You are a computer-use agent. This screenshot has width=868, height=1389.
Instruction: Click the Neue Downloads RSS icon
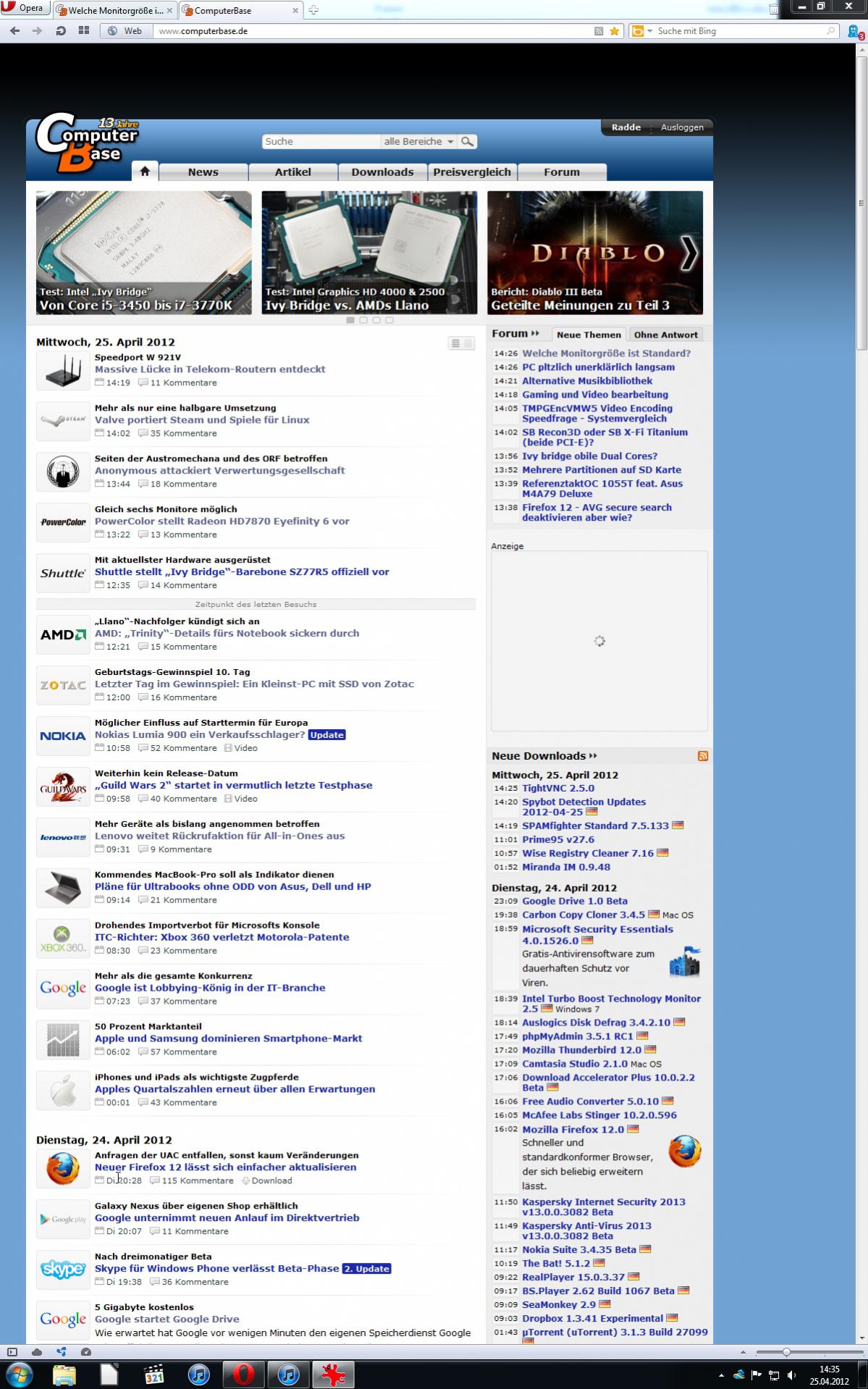(702, 756)
